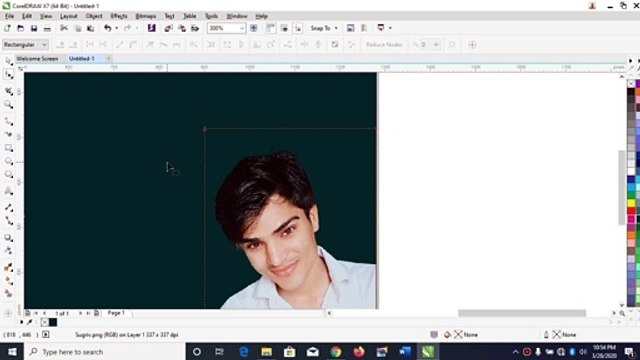Screen dimensions: 640x360
Task: Click the no-color X swatch in palette
Action: [x=631, y=83]
